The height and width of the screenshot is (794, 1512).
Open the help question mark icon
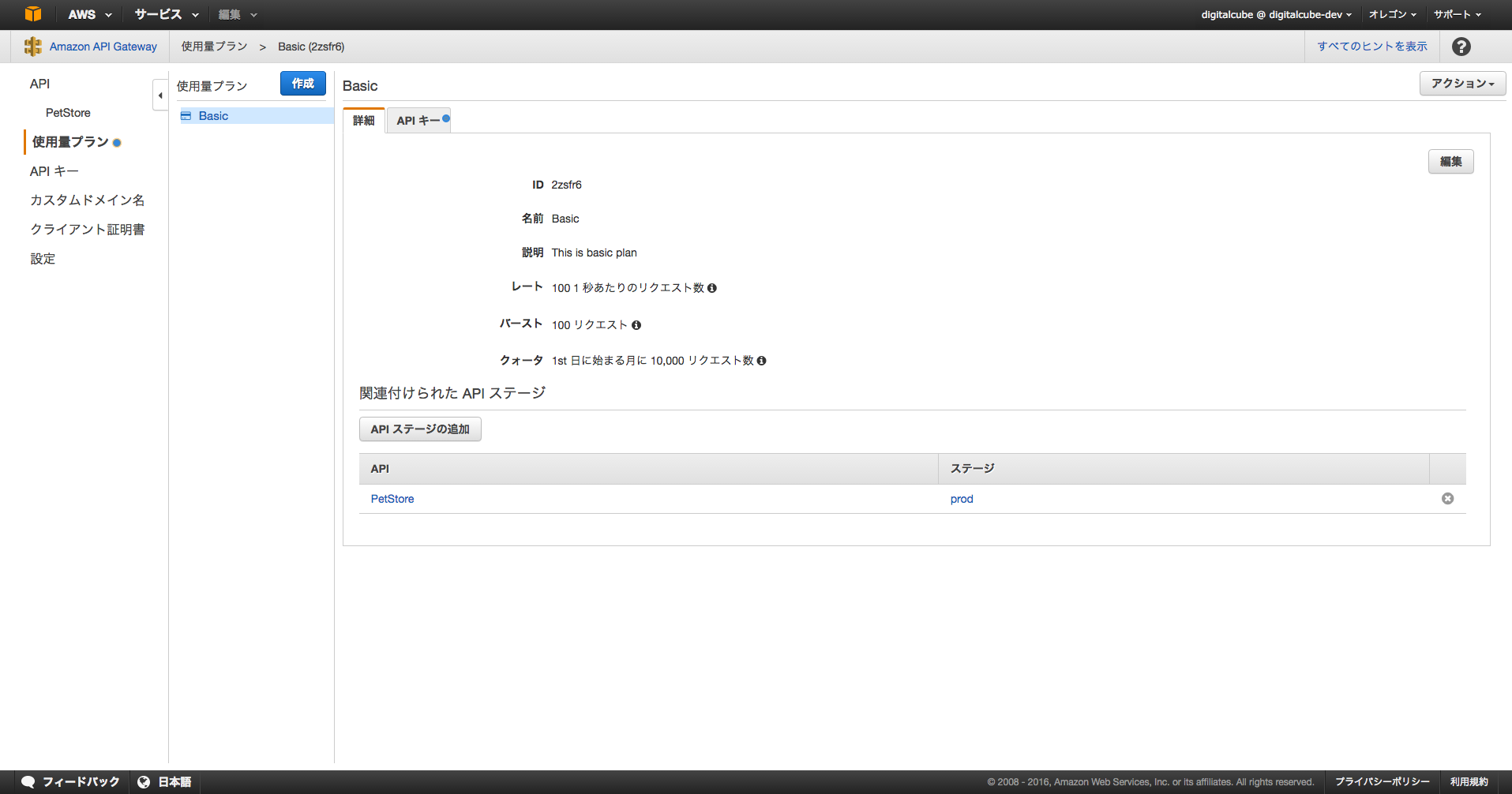point(1461,47)
